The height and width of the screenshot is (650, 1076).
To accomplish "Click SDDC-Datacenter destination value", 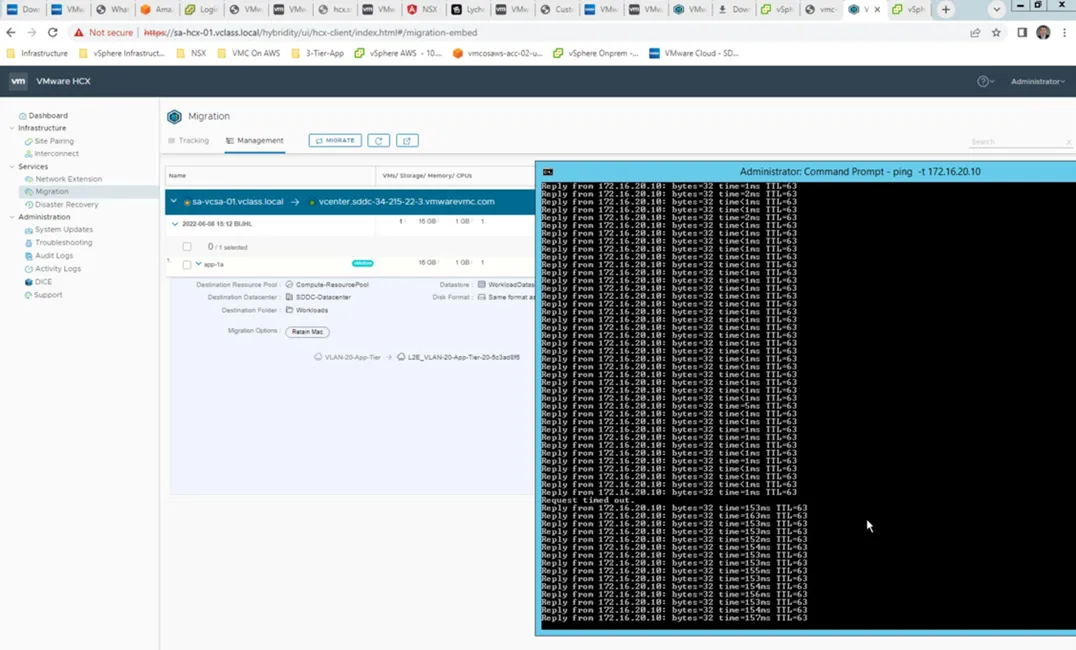I will click(323, 298).
